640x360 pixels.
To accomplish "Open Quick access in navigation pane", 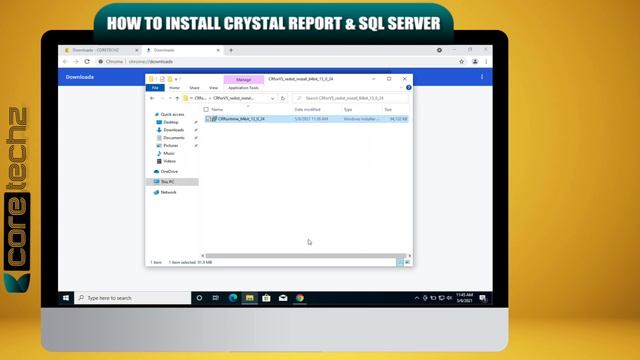I will pos(172,115).
